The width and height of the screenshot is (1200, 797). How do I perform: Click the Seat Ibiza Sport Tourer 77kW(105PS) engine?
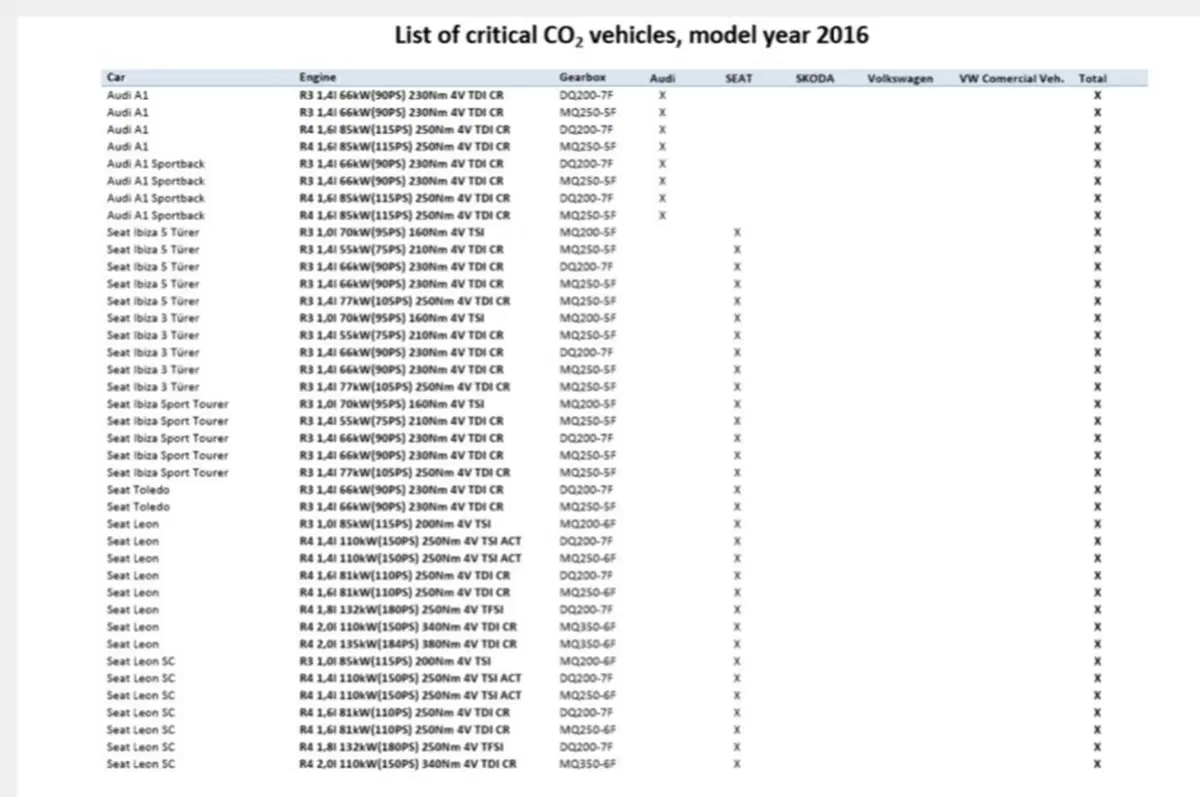(x=405, y=473)
